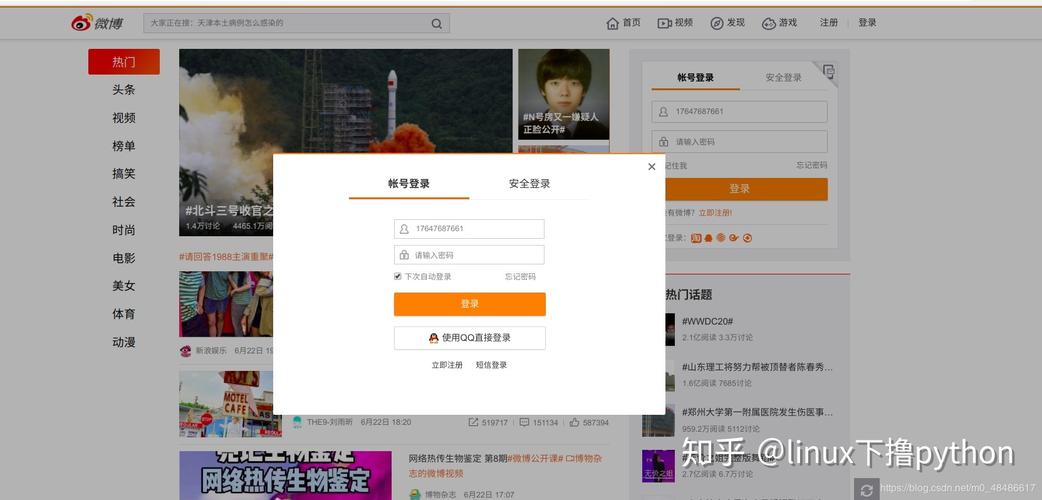Select 帐号登录 tab in right sidebar
The image size is (1042, 500).
(695, 78)
